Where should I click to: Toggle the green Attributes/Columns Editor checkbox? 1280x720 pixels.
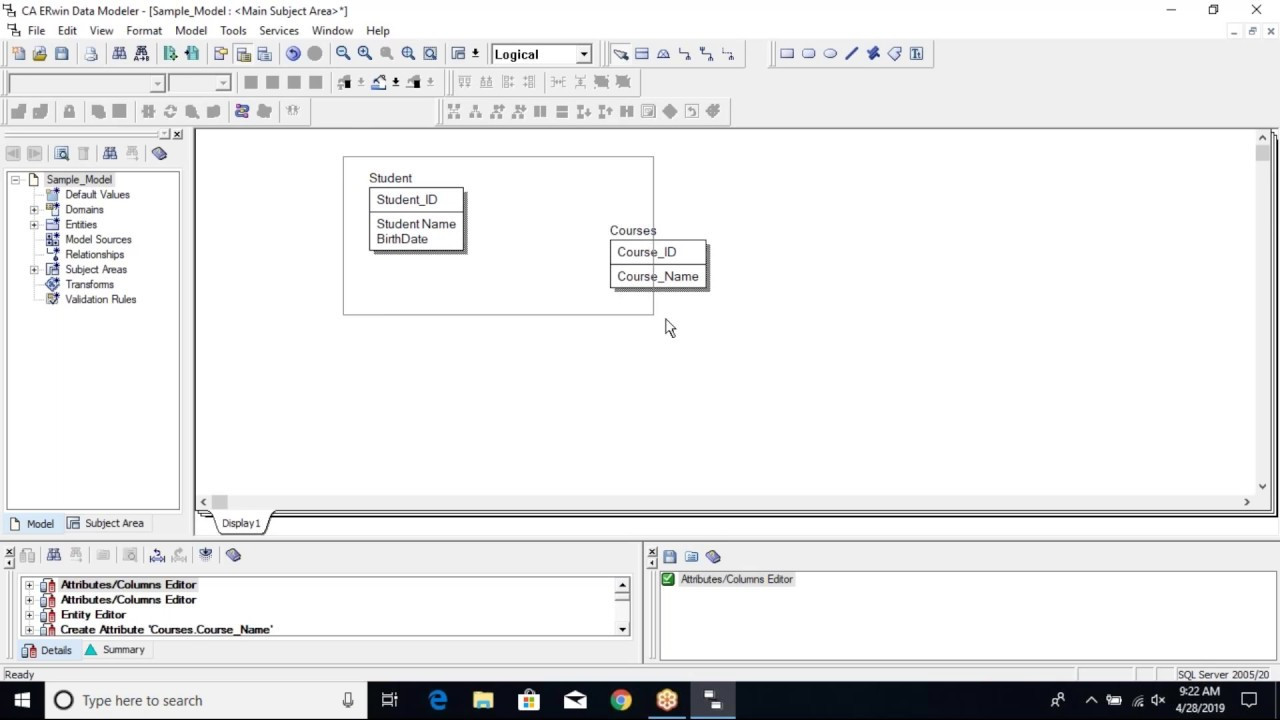[x=668, y=579]
